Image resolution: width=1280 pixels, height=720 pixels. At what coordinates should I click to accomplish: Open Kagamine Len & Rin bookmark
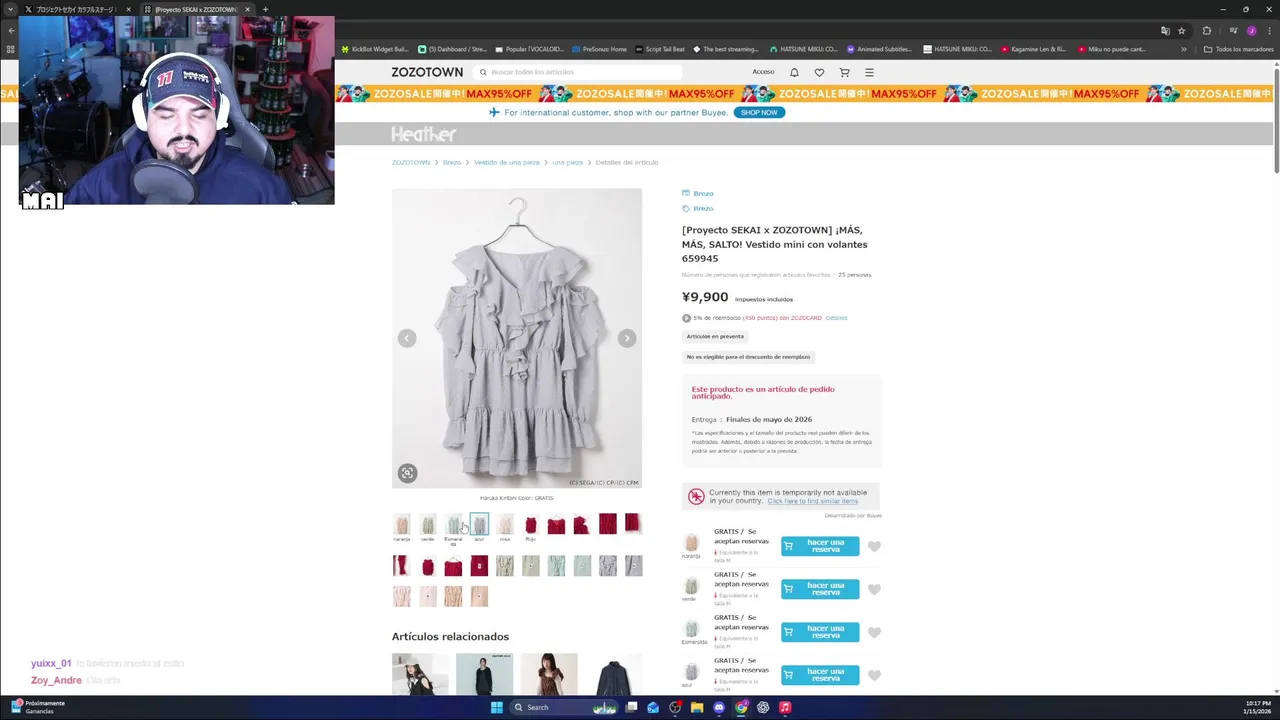[x=1033, y=49]
